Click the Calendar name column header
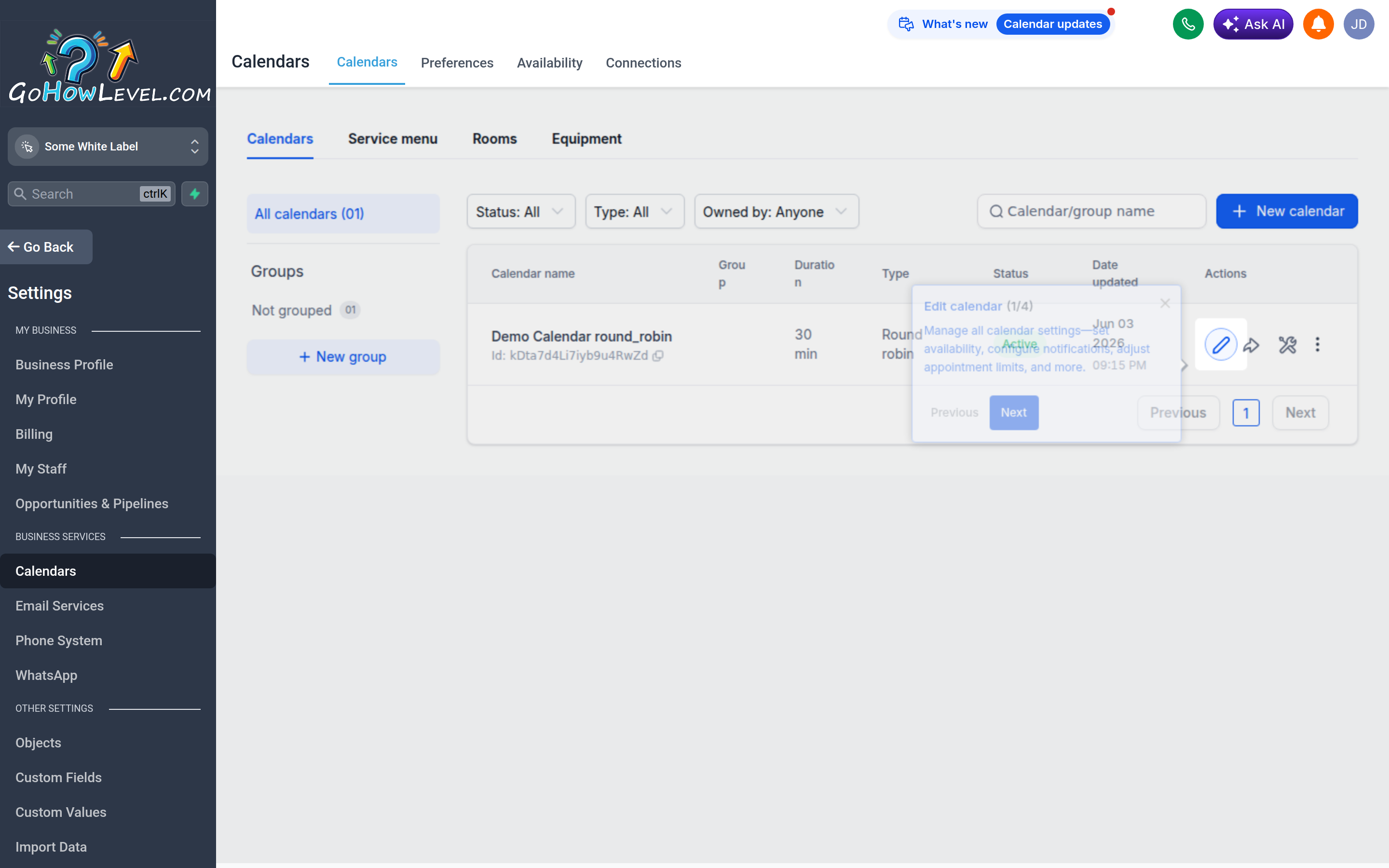This screenshot has width=1389, height=868. click(532, 274)
